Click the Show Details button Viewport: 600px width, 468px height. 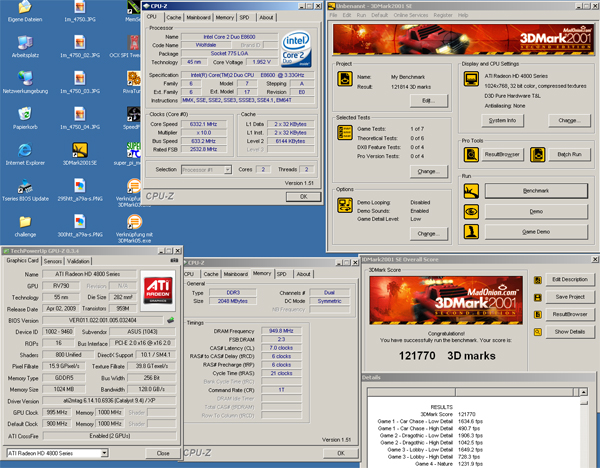tap(568, 331)
